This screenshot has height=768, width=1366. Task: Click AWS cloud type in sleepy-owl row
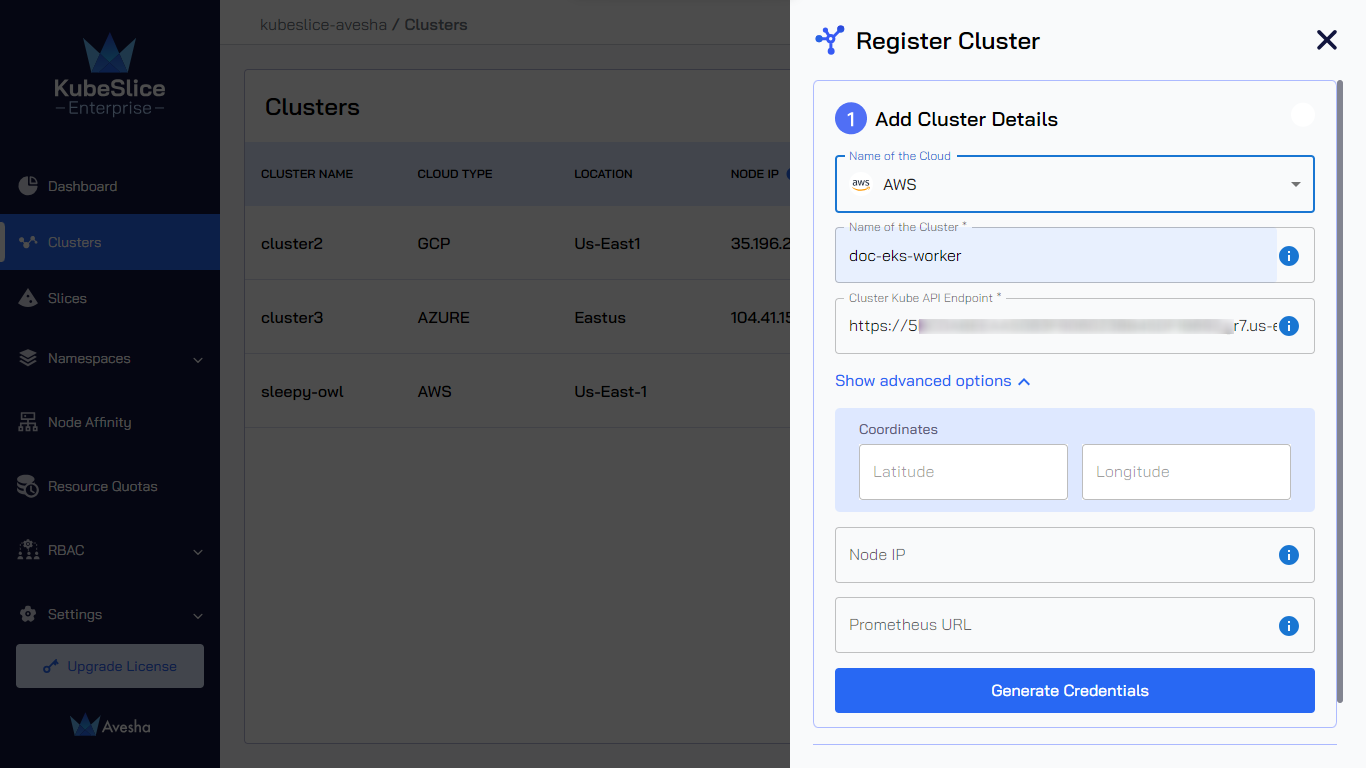click(x=434, y=391)
